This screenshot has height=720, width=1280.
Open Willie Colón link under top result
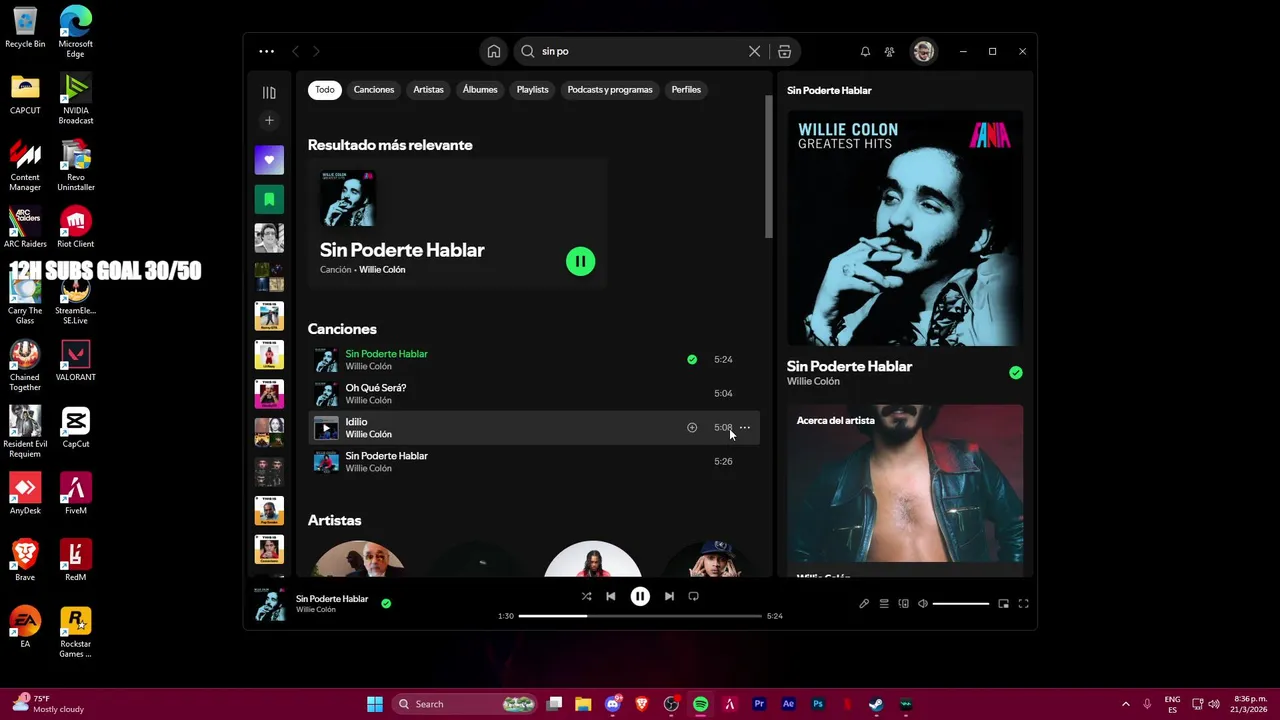[382, 270]
